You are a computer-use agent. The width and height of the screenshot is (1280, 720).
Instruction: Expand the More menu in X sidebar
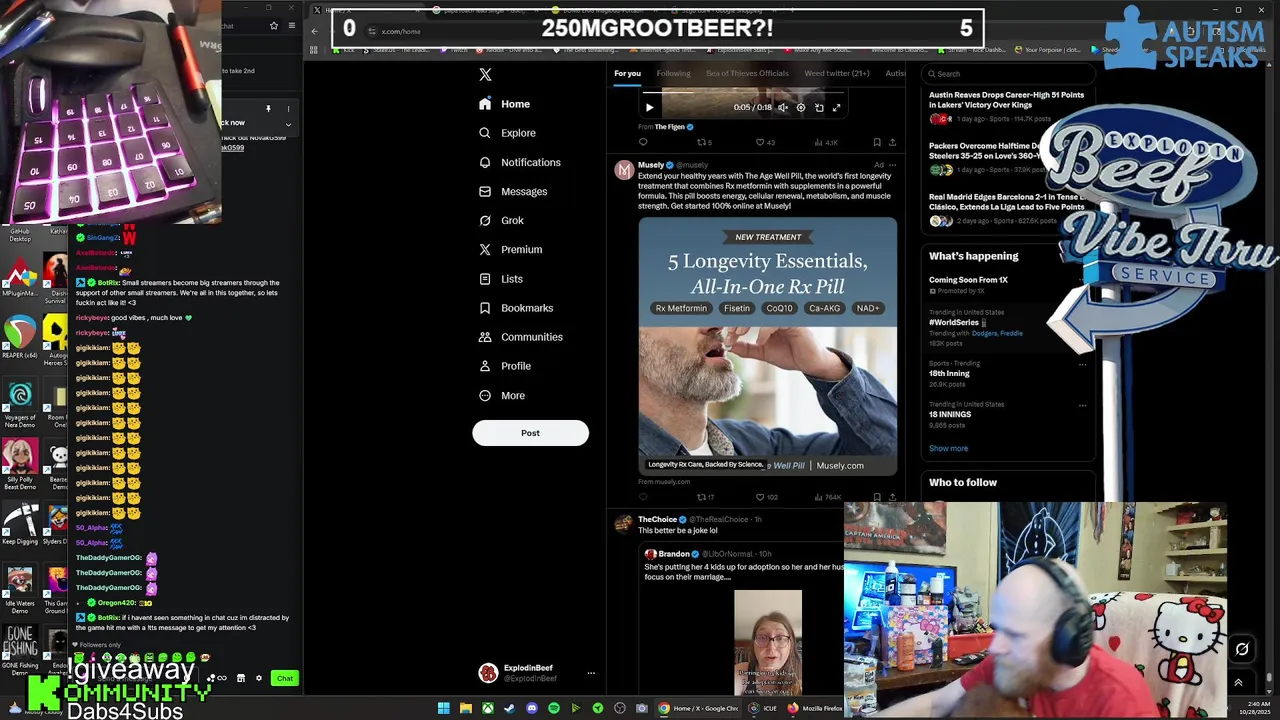pyautogui.click(x=501, y=395)
